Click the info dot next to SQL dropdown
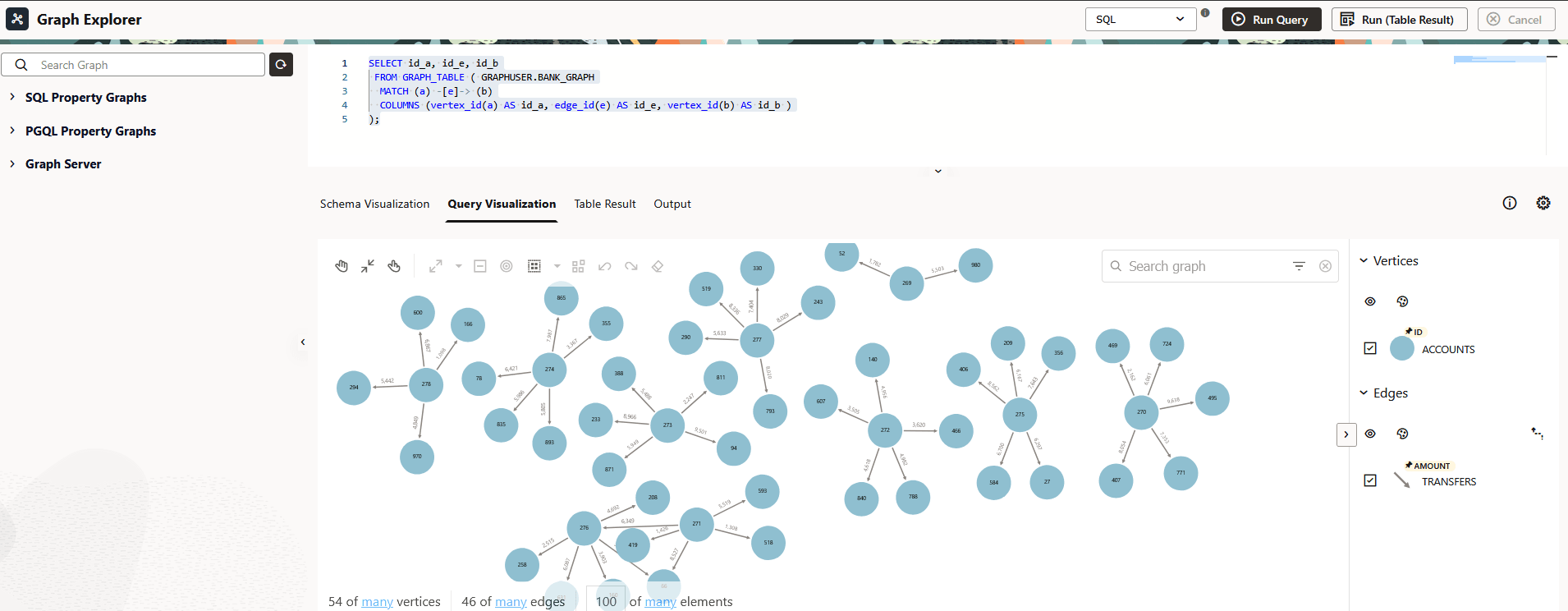 1205,12
